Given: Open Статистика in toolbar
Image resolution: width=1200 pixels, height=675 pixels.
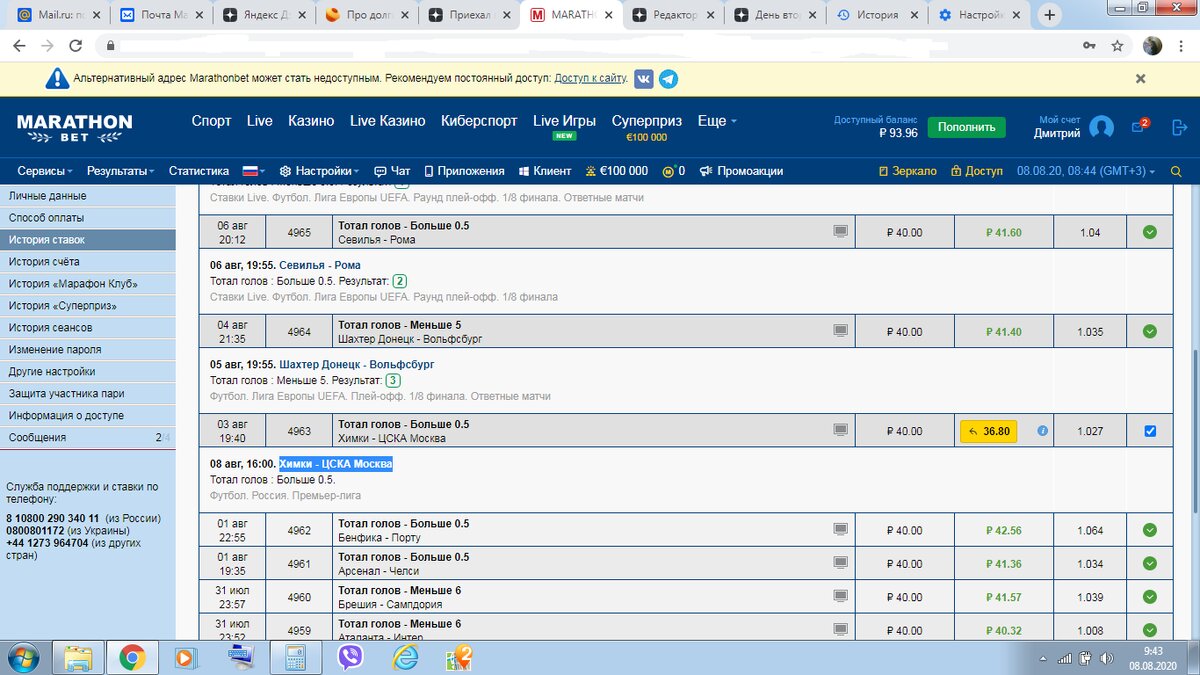Looking at the screenshot, I should tap(199, 171).
